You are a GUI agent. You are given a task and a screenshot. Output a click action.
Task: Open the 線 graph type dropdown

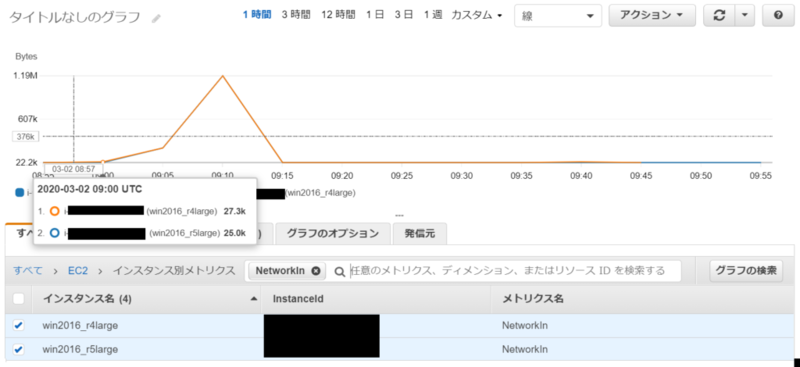(x=558, y=16)
